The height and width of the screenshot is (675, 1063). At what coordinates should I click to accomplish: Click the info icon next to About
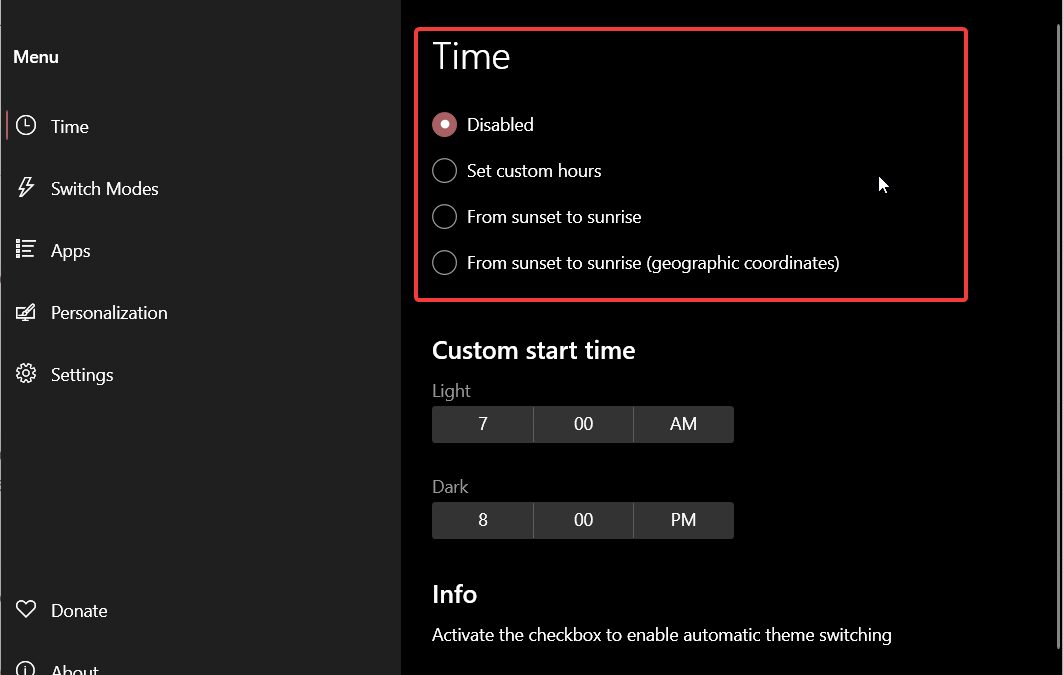pyautogui.click(x=25, y=668)
